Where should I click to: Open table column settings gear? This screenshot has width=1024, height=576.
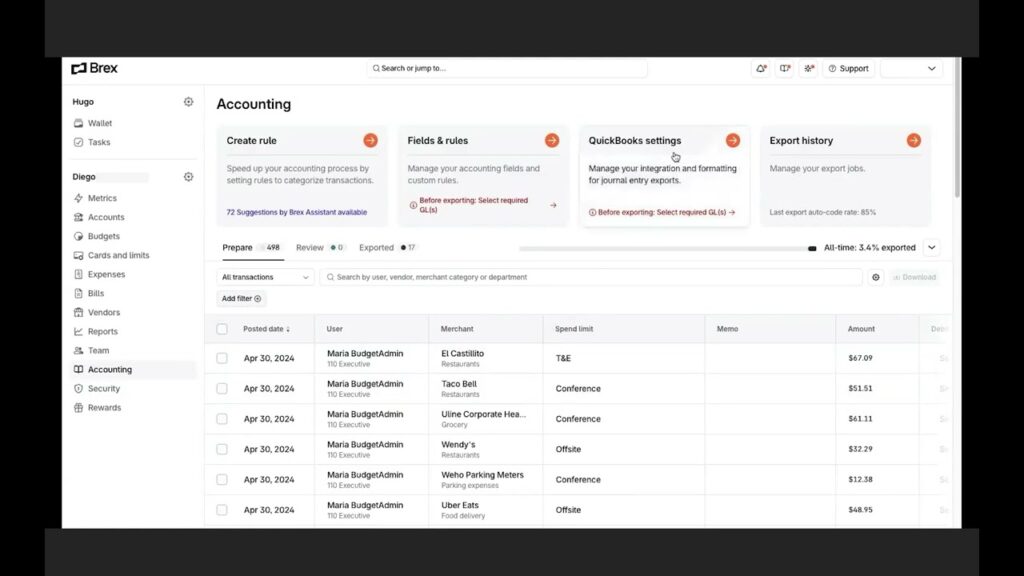tap(876, 278)
